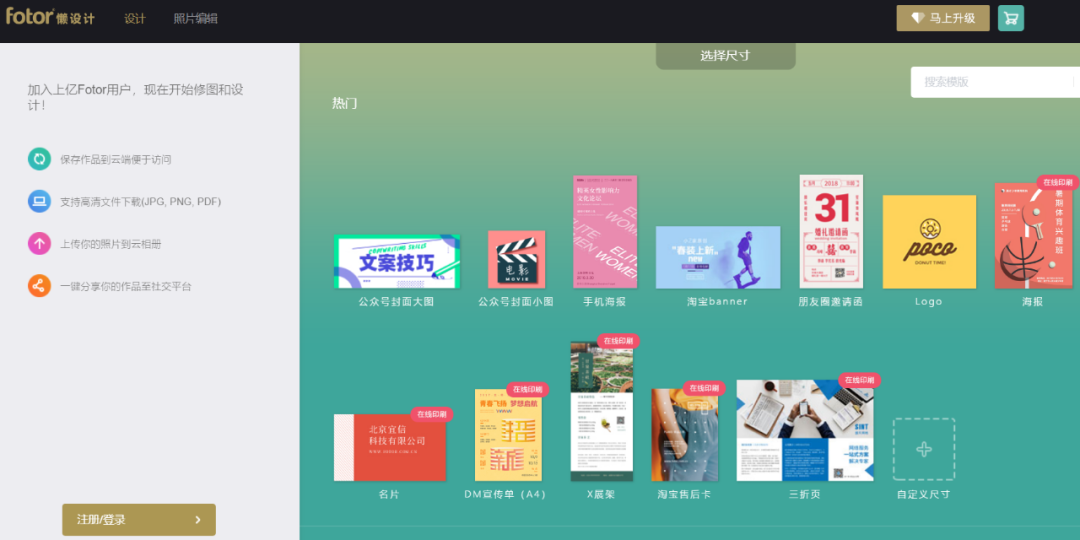The width and height of the screenshot is (1080, 540).
Task: Click the Fotor 懒设计 logo
Action: coord(50,17)
